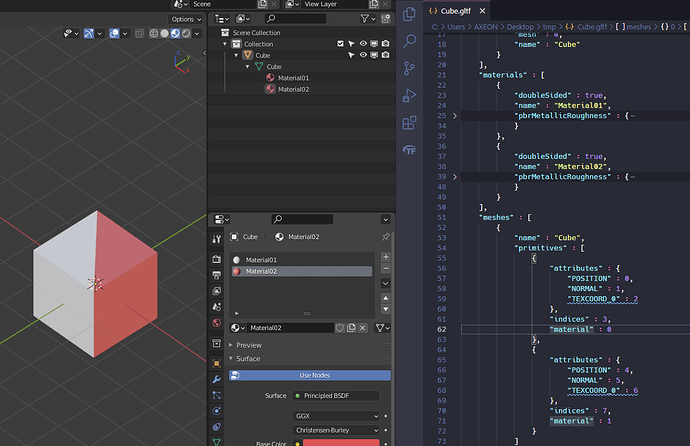690x446 pixels.
Task: Toggle Collection exclude checkbox in outliner
Action: [x=341, y=44]
